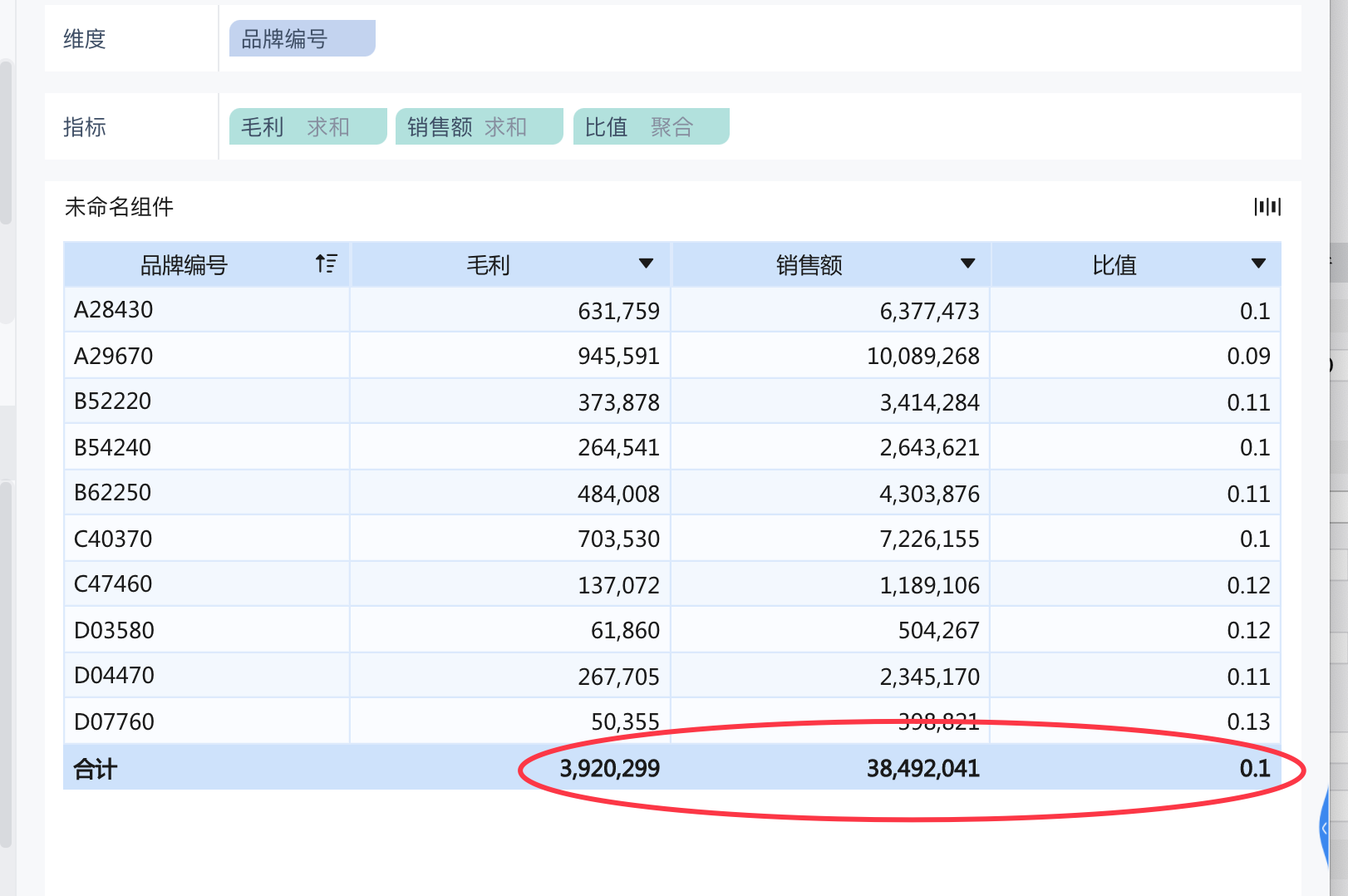The image size is (1348, 896).
Task: Click the 毛利 求和 metric tag
Action: click(x=308, y=126)
